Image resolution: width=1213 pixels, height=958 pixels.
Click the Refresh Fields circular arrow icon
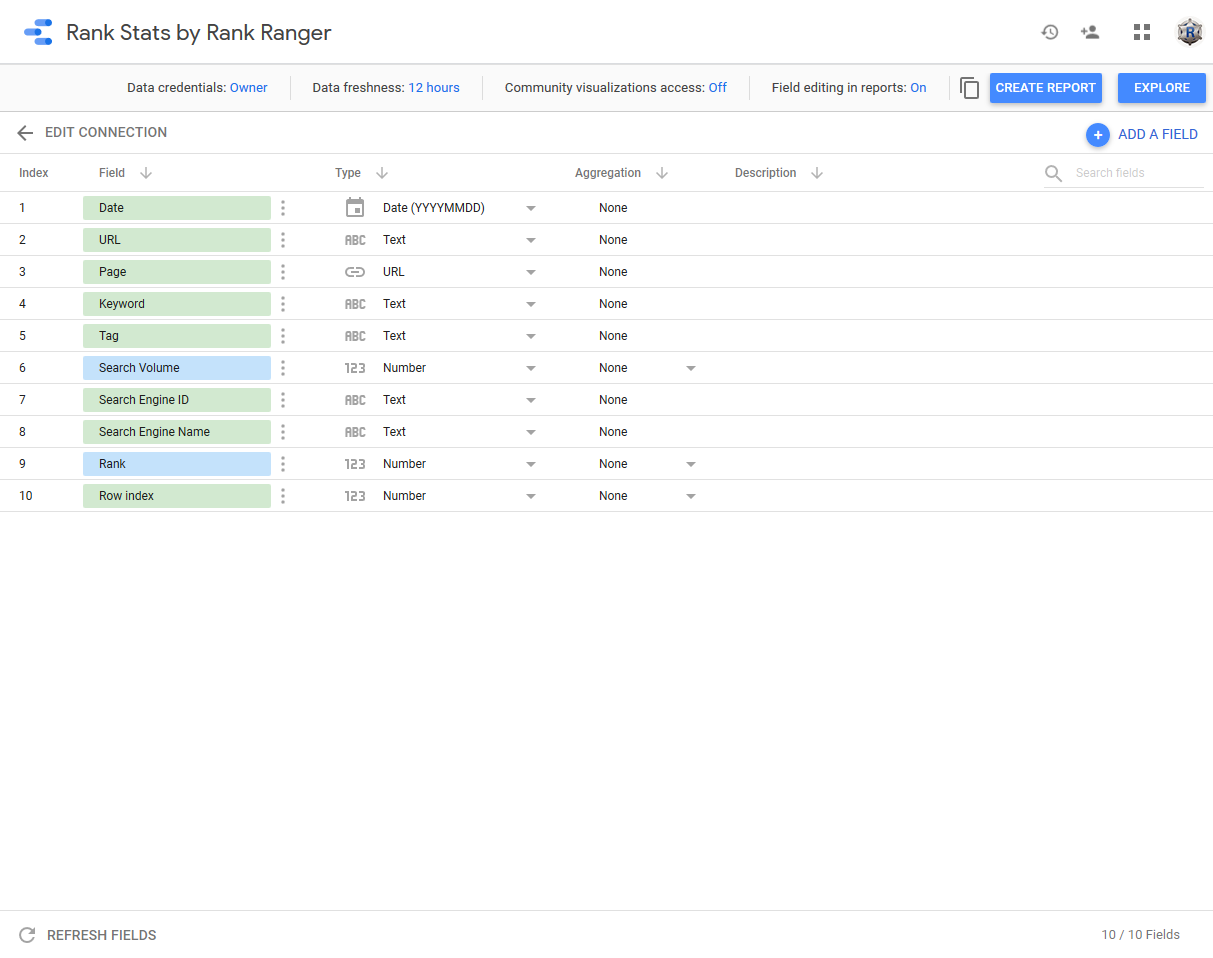pyautogui.click(x=27, y=935)
